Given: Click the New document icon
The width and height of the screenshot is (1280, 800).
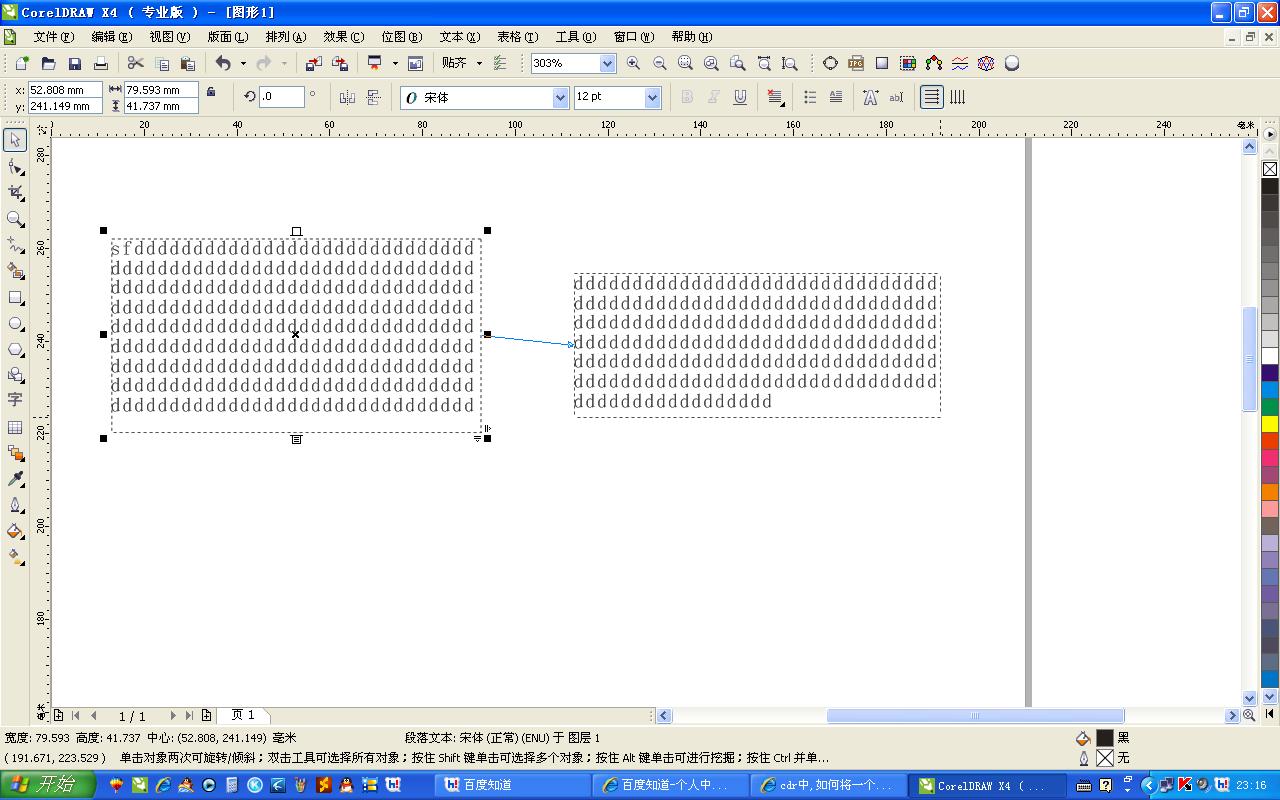Looking at the screenshot, I should click(22, 63).
